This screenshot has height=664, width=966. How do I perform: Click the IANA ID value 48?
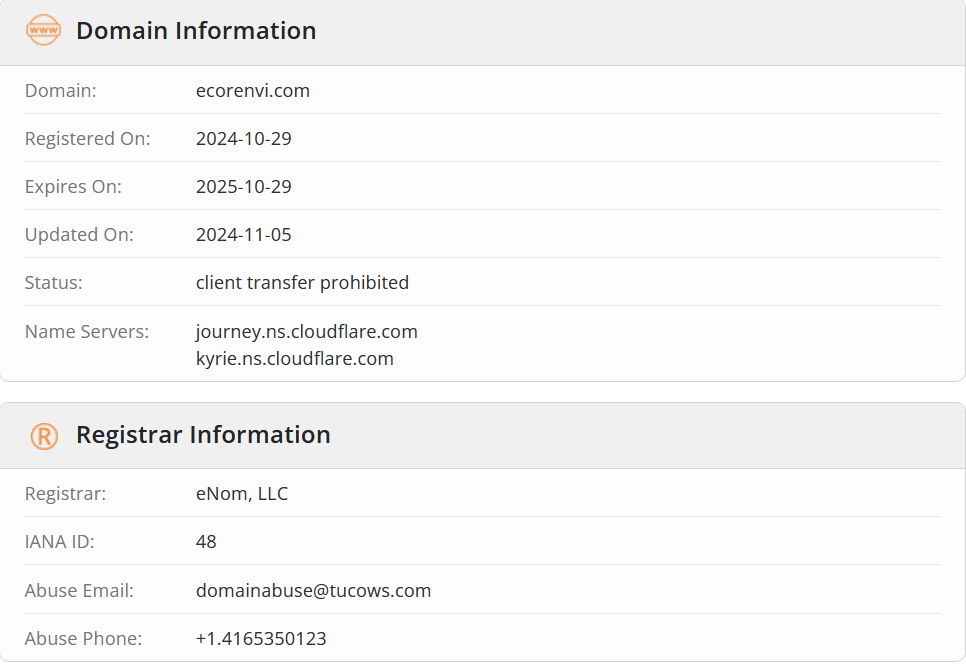tap(206, 542)
